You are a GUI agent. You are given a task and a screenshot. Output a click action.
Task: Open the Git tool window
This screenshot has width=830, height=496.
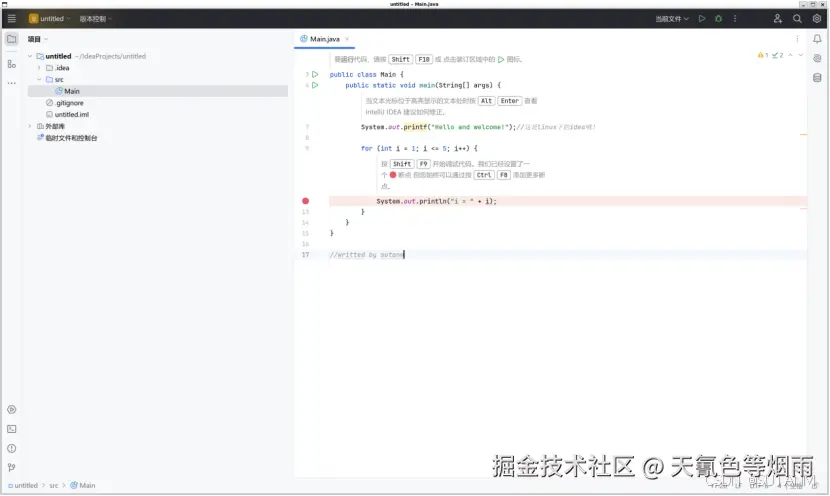pos(12,467)
